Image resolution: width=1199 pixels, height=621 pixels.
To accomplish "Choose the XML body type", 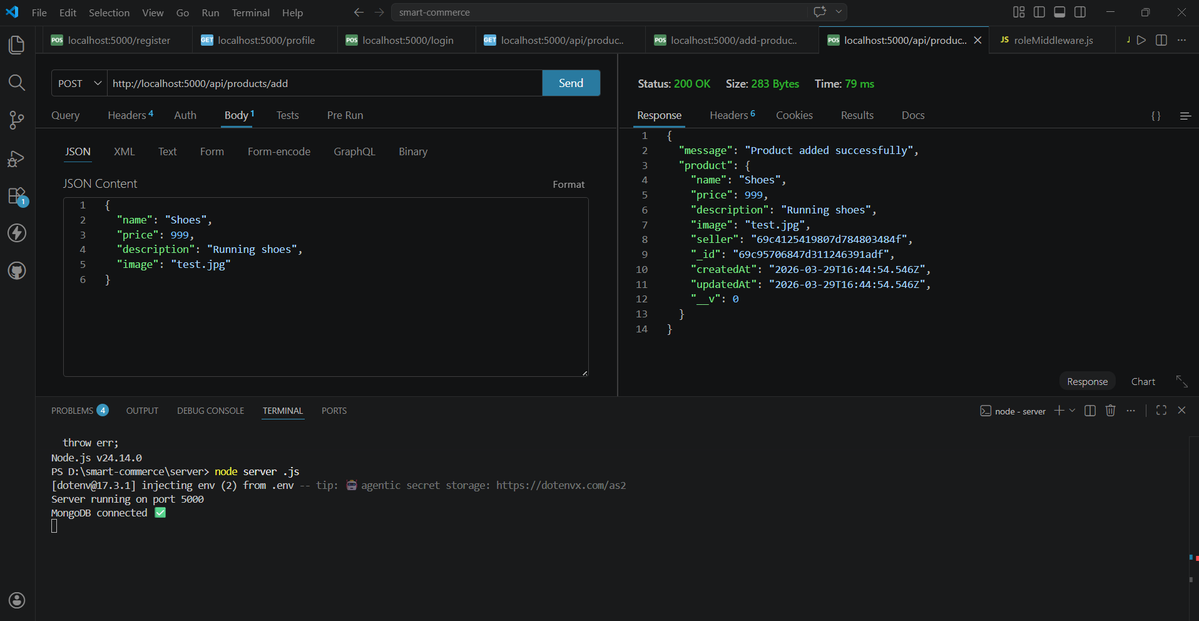I will (x=124, y=151).
